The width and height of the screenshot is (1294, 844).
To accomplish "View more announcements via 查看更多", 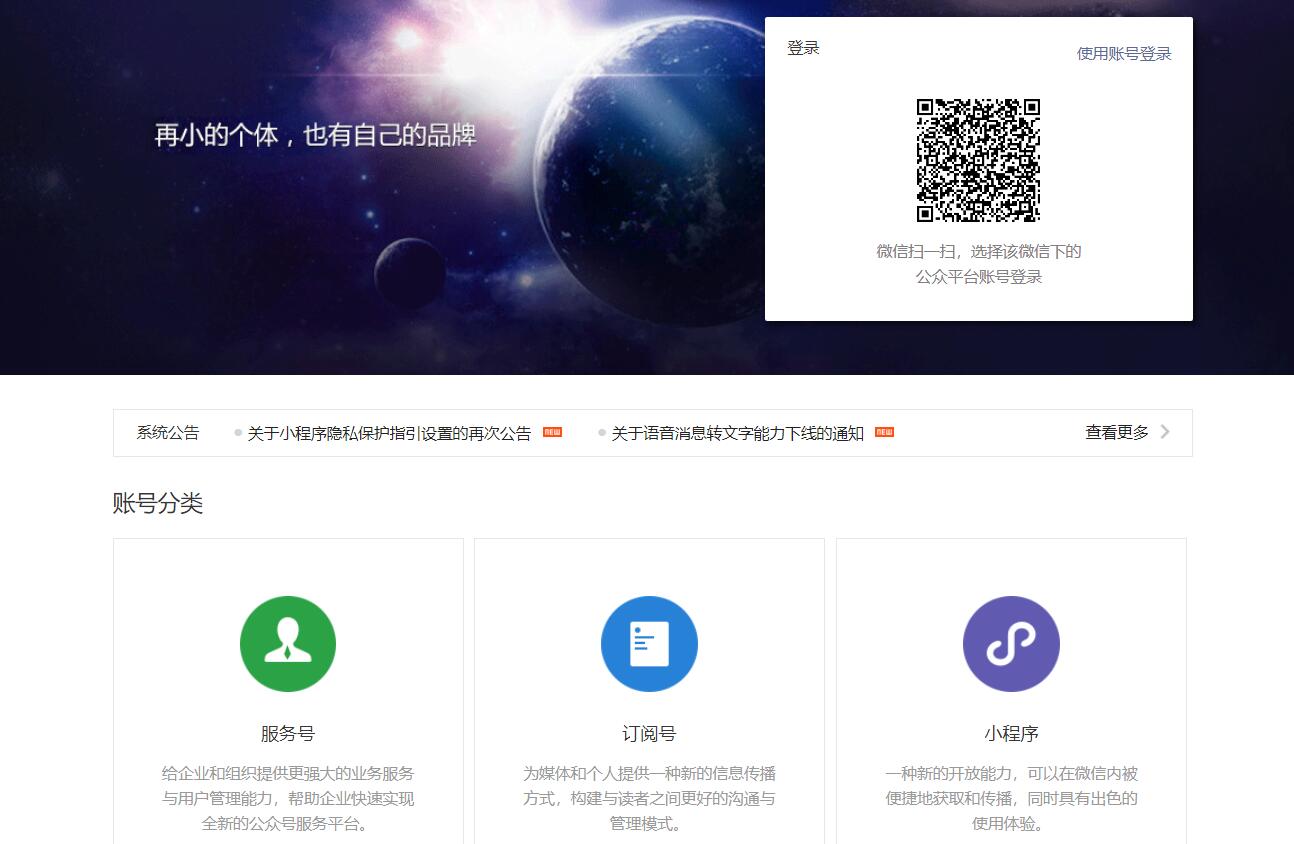I will [x=1117, y=433].
